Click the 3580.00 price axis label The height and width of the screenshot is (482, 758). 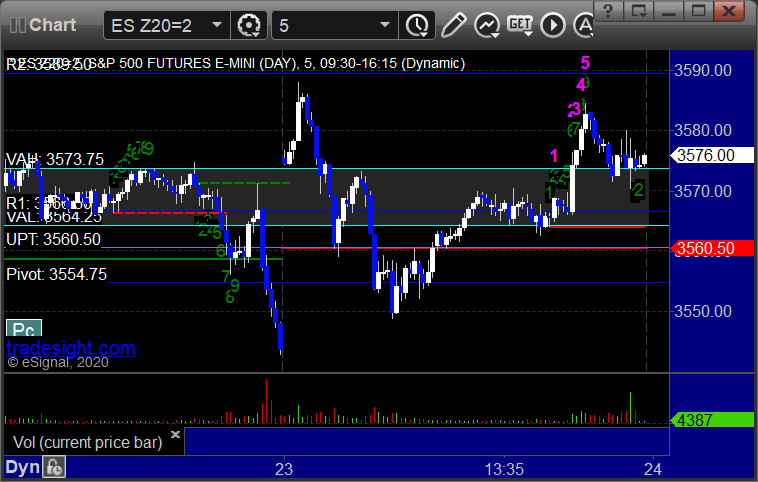coord(703,130)
